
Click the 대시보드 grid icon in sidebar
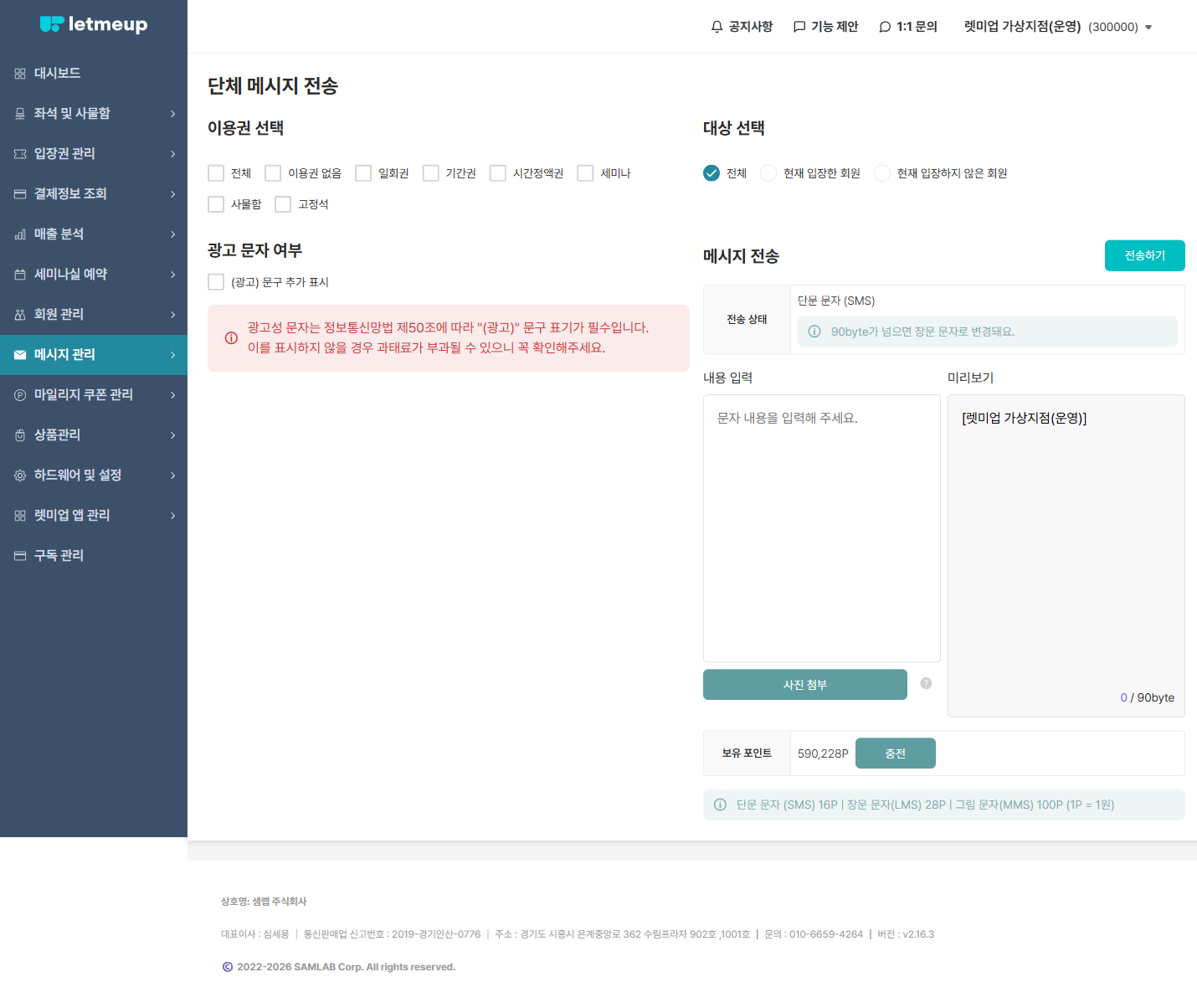click(20, 74)
